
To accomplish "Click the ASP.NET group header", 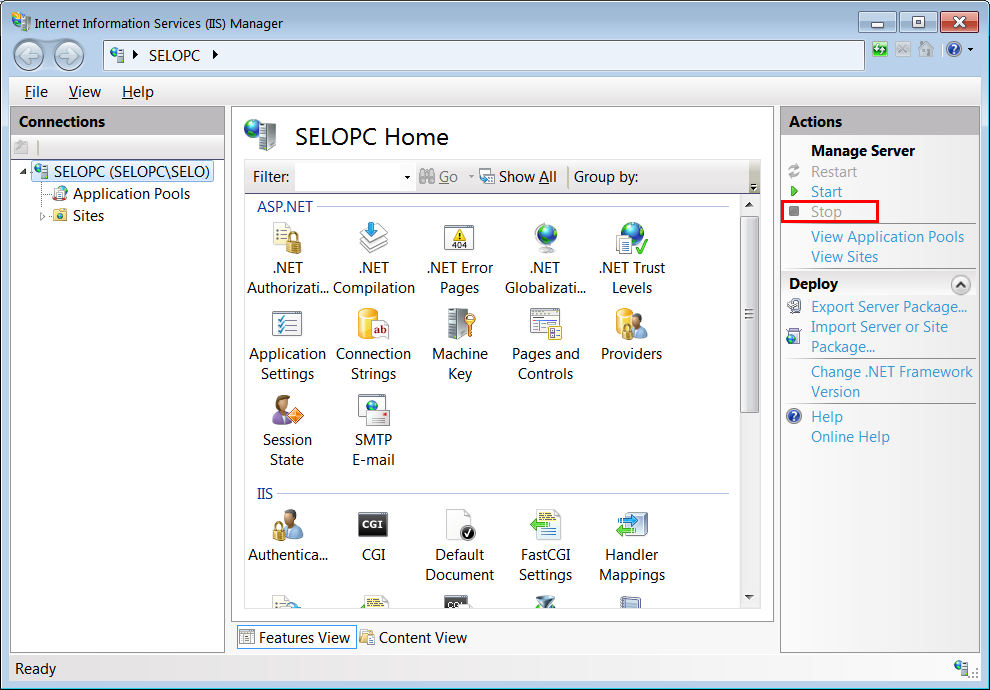I will click(285, 207).
